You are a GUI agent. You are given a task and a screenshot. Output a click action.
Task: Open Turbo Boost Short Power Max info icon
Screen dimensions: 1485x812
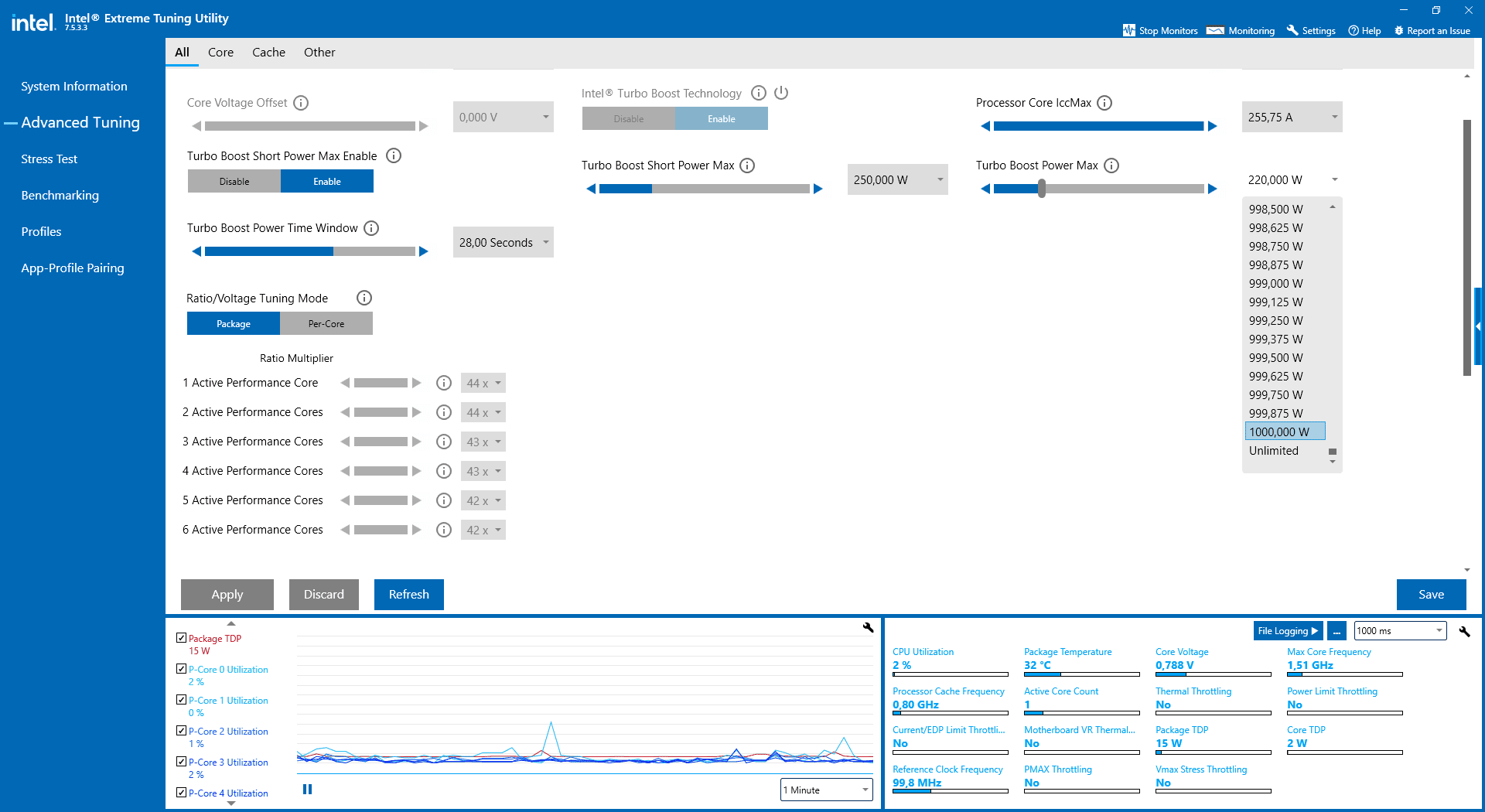pyautogui.click(x=747, y=165)
